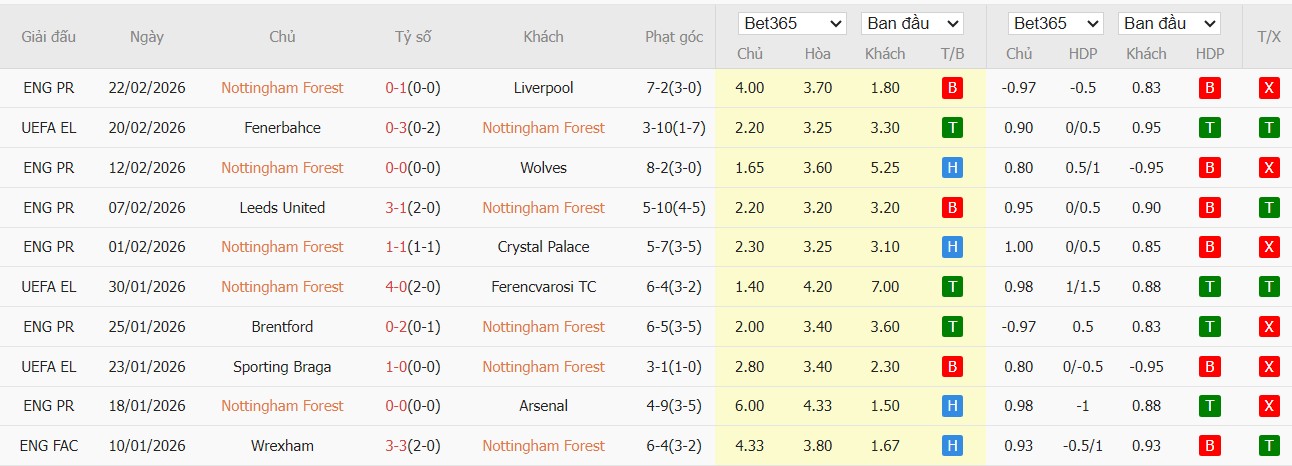The image size is (1292, 466).
Task: Click the 6.00 home odds in Arsenal row
Action: [749, 406]
